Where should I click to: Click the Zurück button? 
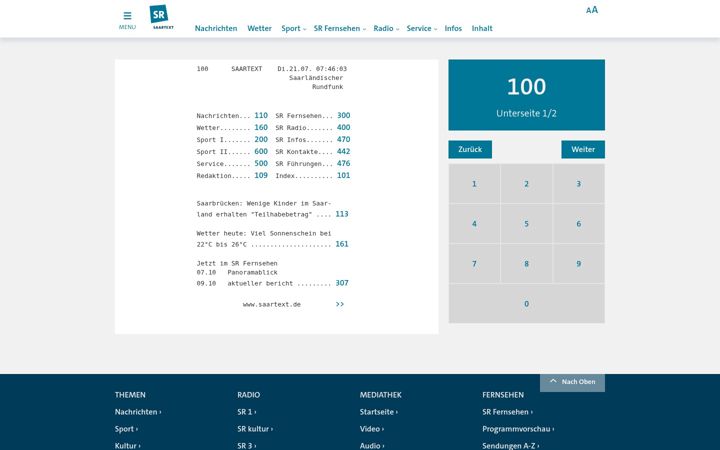tap(470, 149)
